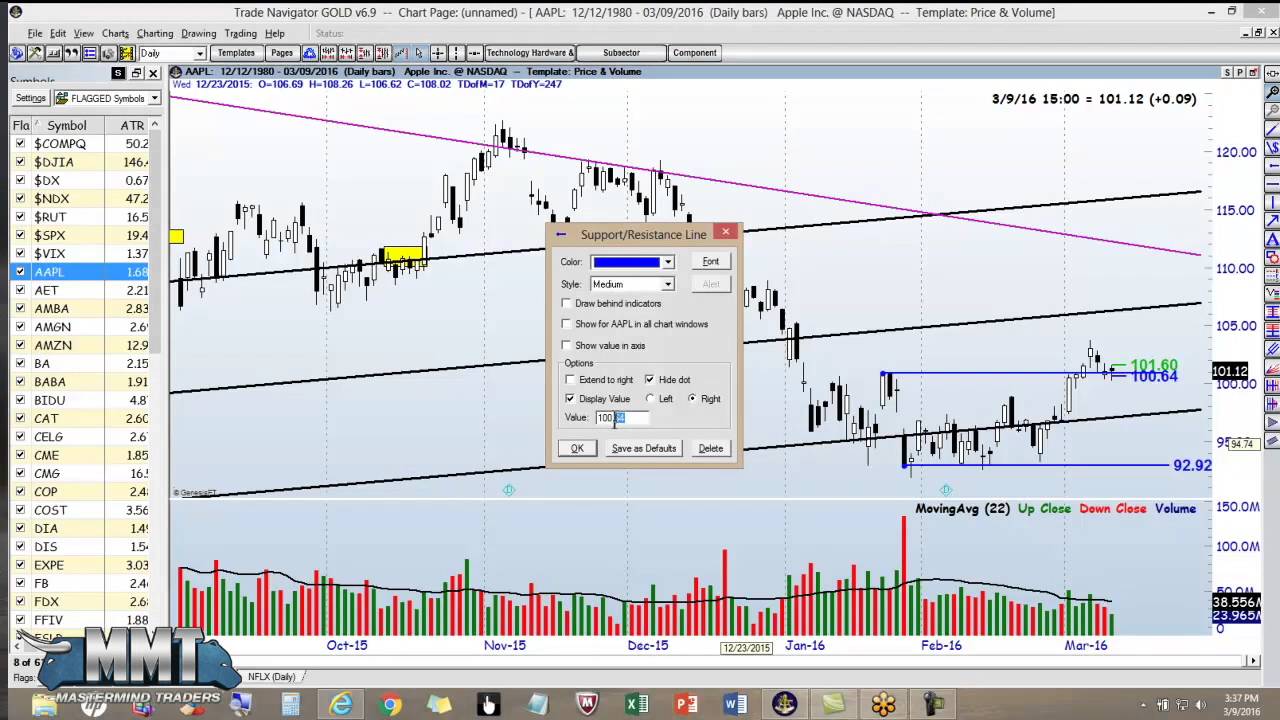Select the trend line drawing tool

pyautogui.click(x=1272, y=131)
